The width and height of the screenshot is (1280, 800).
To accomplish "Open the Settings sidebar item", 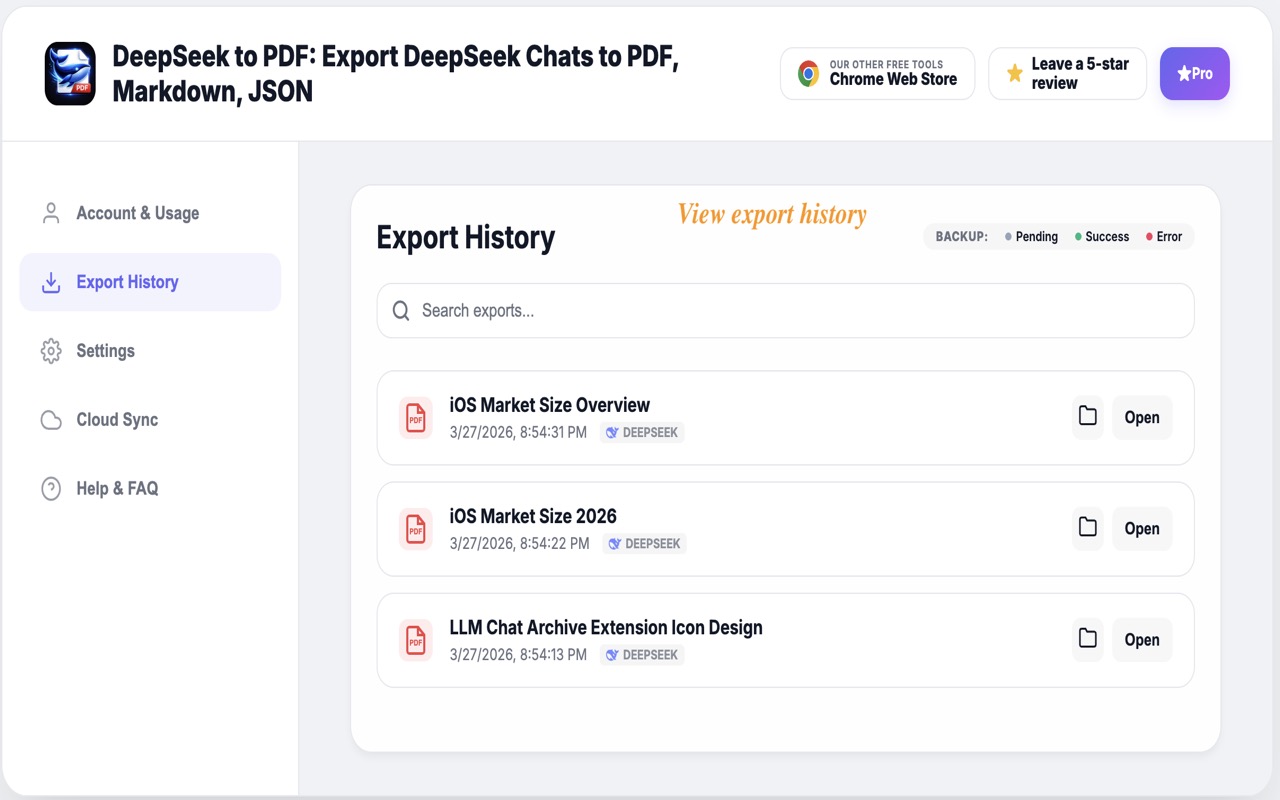I will pyautogui.click(x=150, y=351).
